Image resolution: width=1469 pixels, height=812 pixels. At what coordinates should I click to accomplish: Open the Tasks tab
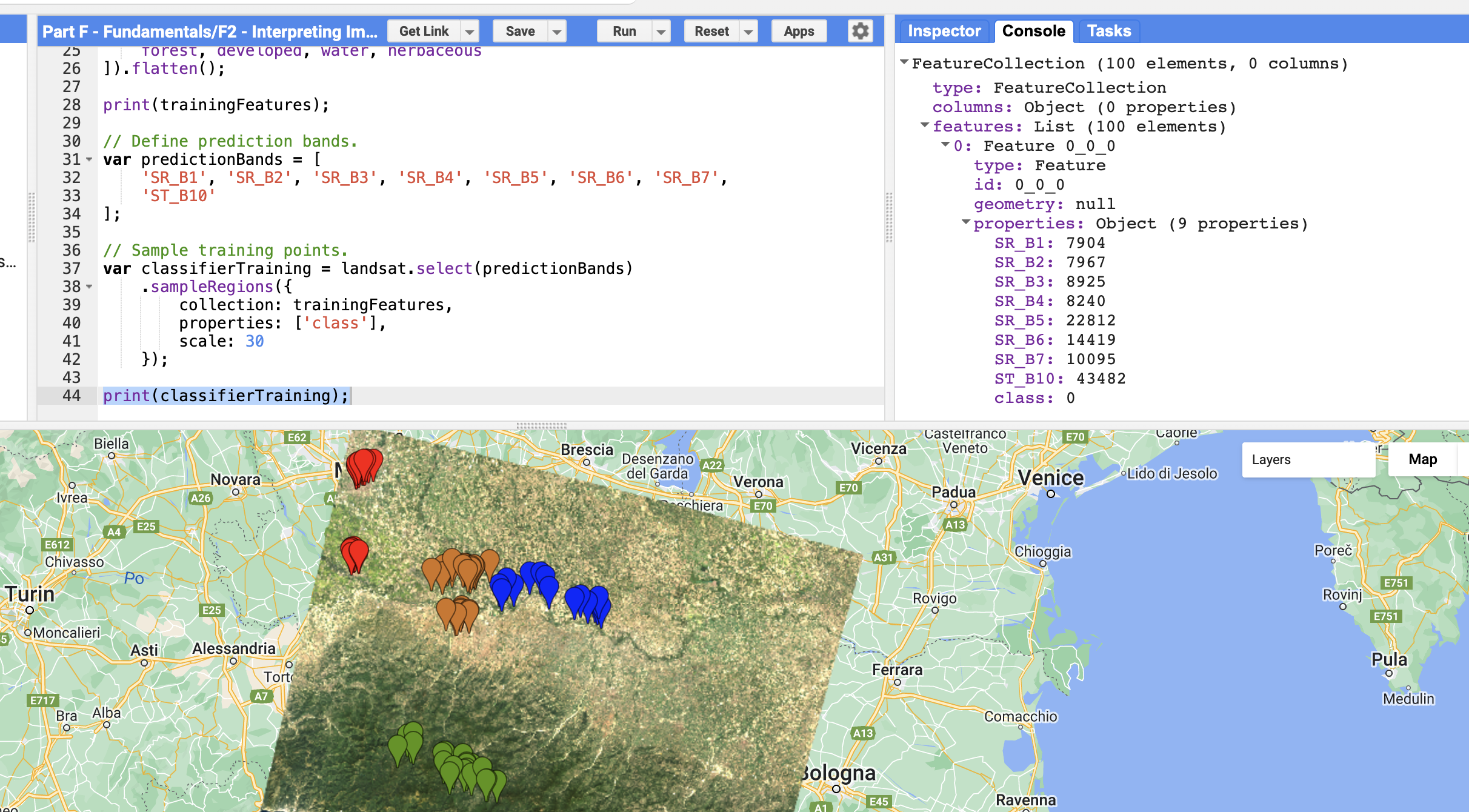pos(1108,30)
